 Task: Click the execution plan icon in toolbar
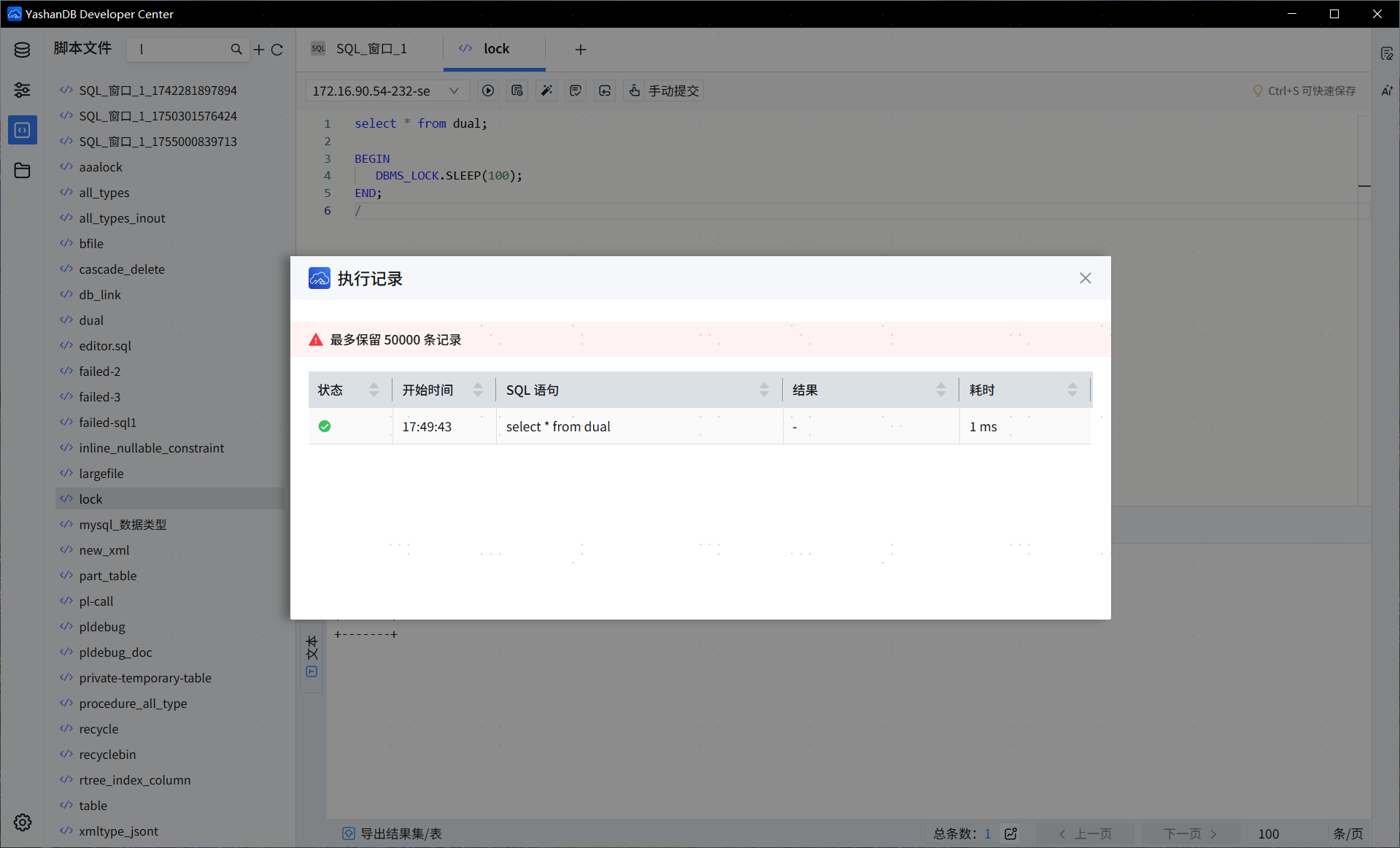pyautogui.click(x=517, y=90)
